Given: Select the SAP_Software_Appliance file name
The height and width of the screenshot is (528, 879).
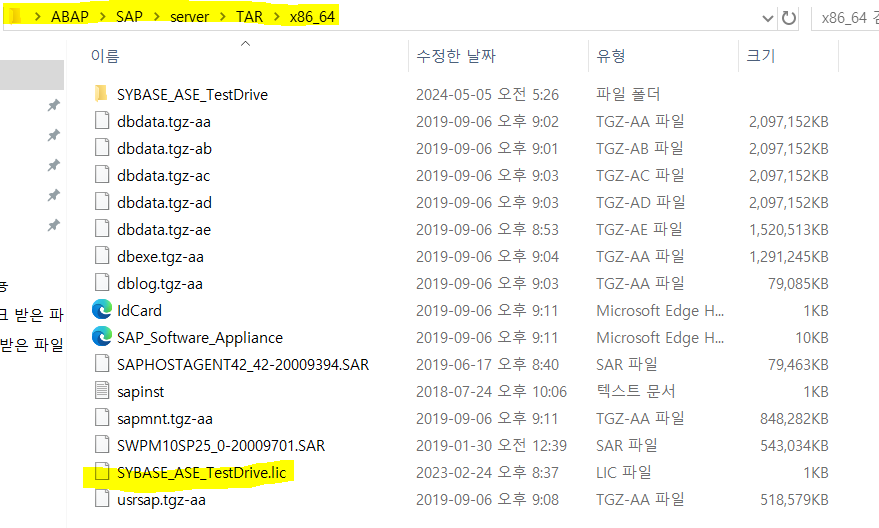Looking at the screenshot, I should [x=200, y=338].
